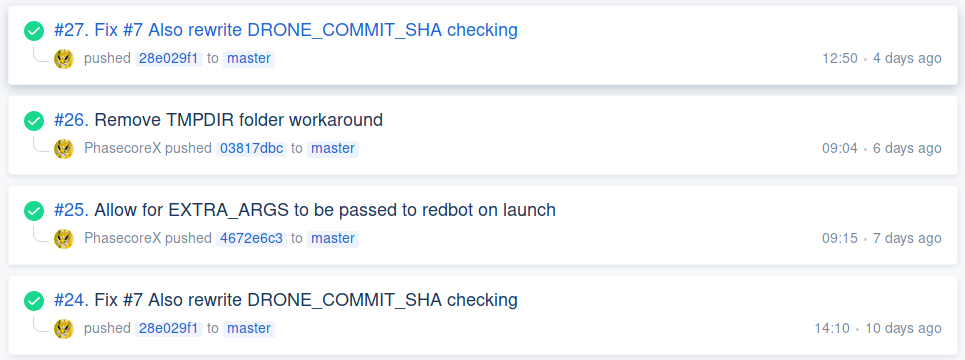
Task: Click the user avatar in build #24
Action: (64, 328)
